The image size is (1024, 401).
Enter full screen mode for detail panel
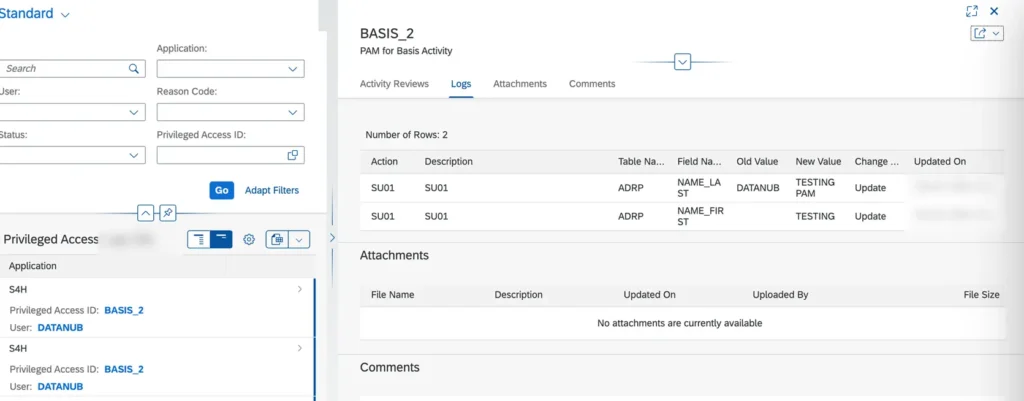971,11
